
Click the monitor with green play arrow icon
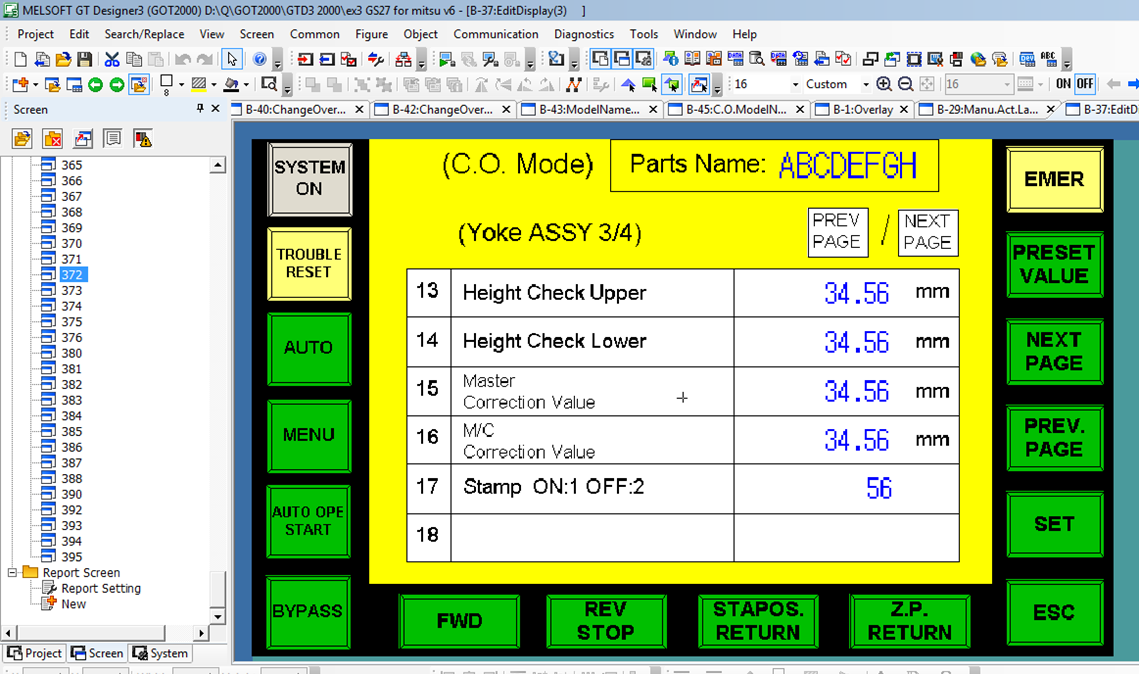pyautogui.click(x=447, y=60)
